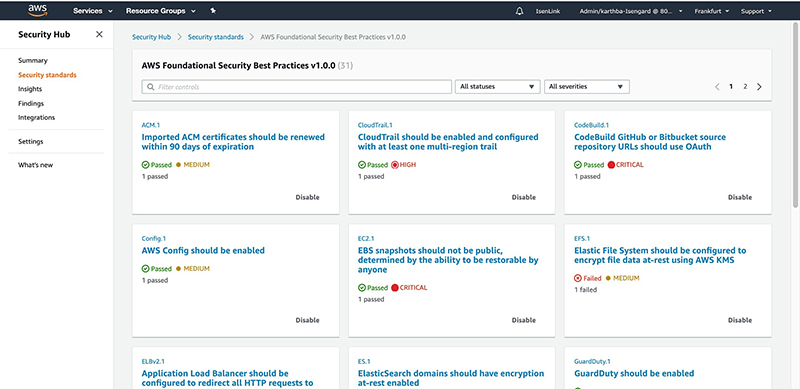Open AWS Config should be enabled title
Screen dimensions: 800x389
[203, 251]
